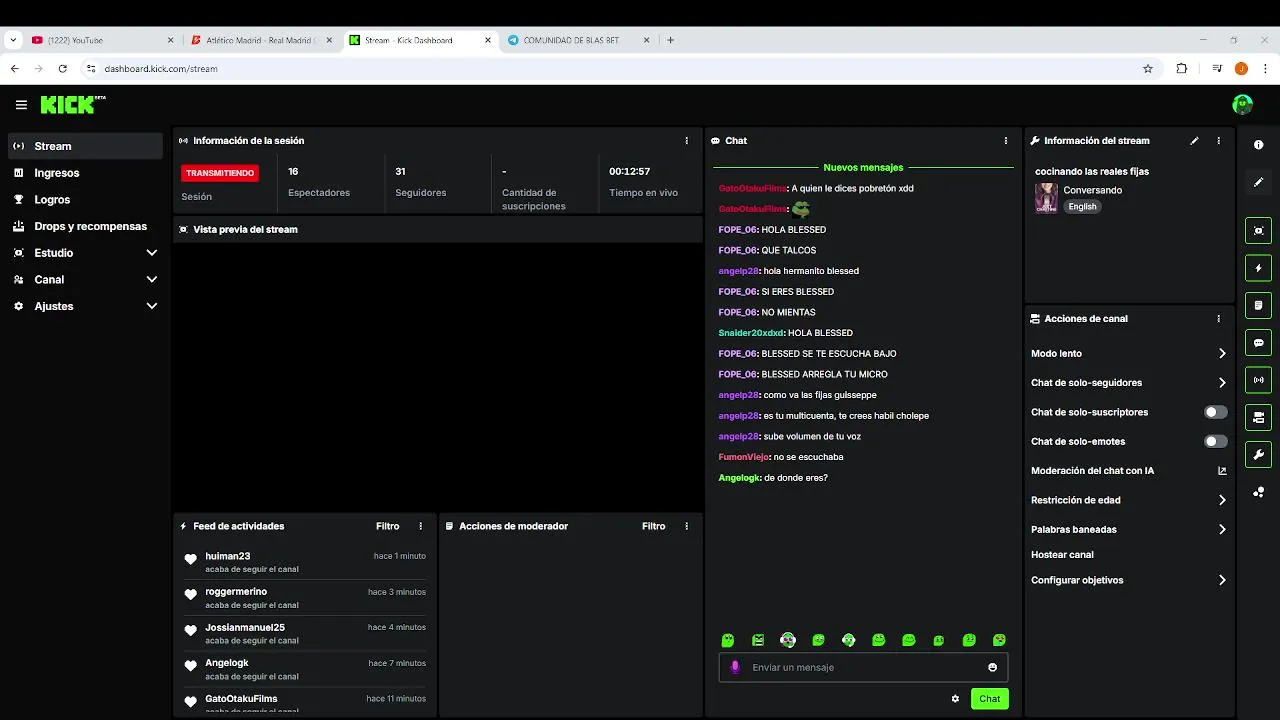Click username Snaider20xdxd in chat
The width and height of the screenshot is (1280, 720).
click(x=751, y=333)
